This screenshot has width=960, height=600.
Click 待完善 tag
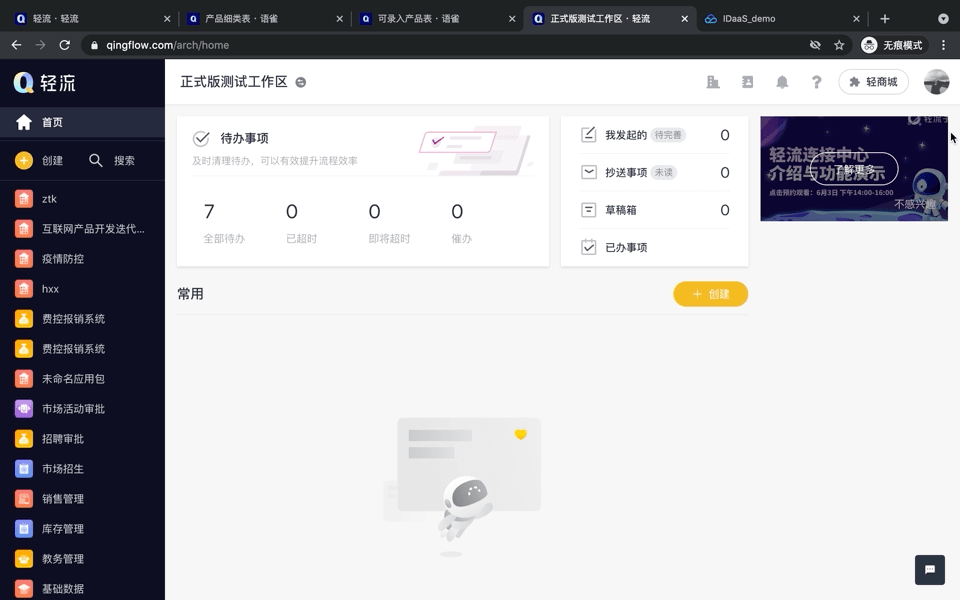pyautogui.click(x=668, y=135)
